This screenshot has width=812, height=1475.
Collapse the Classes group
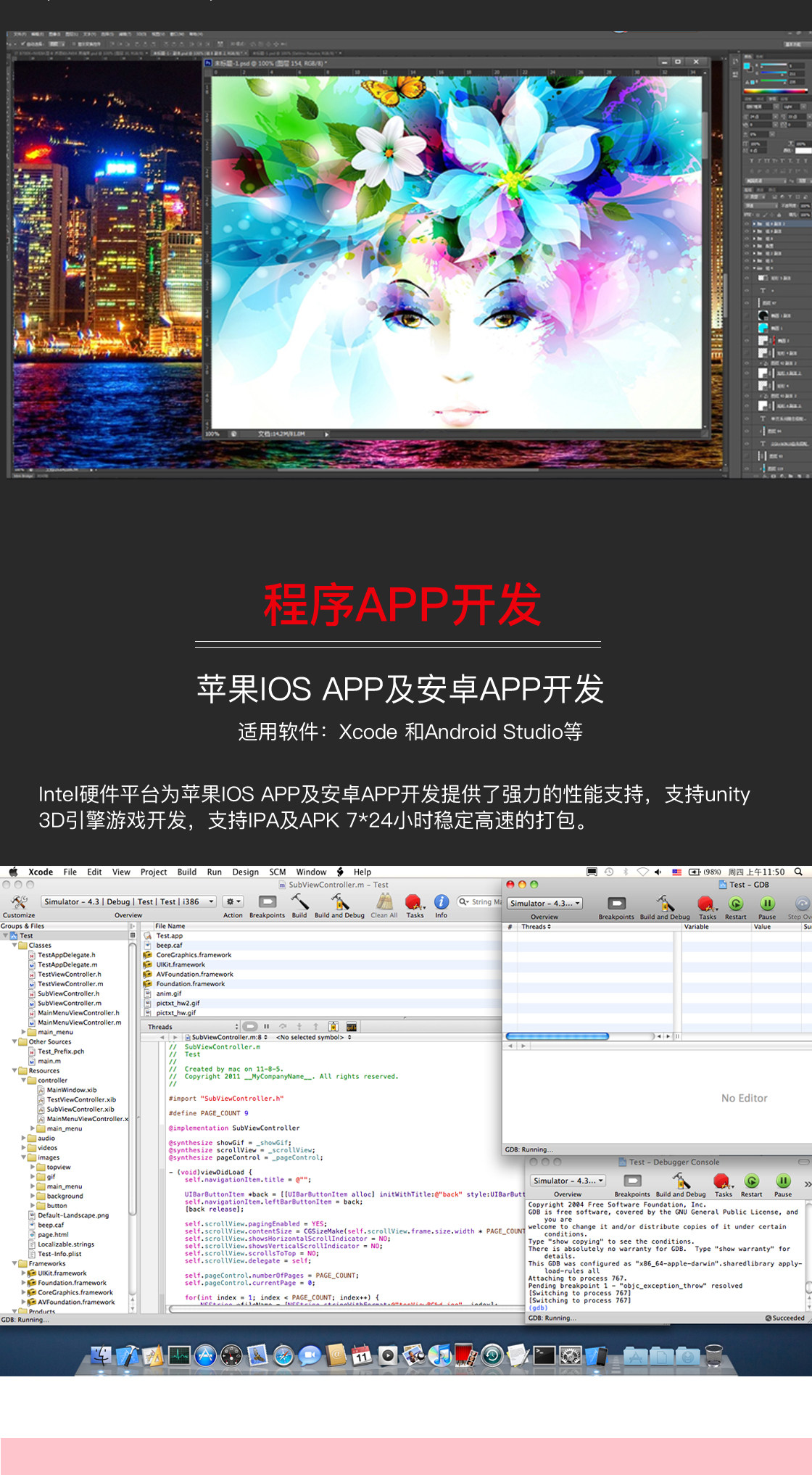tap(14, 945)
